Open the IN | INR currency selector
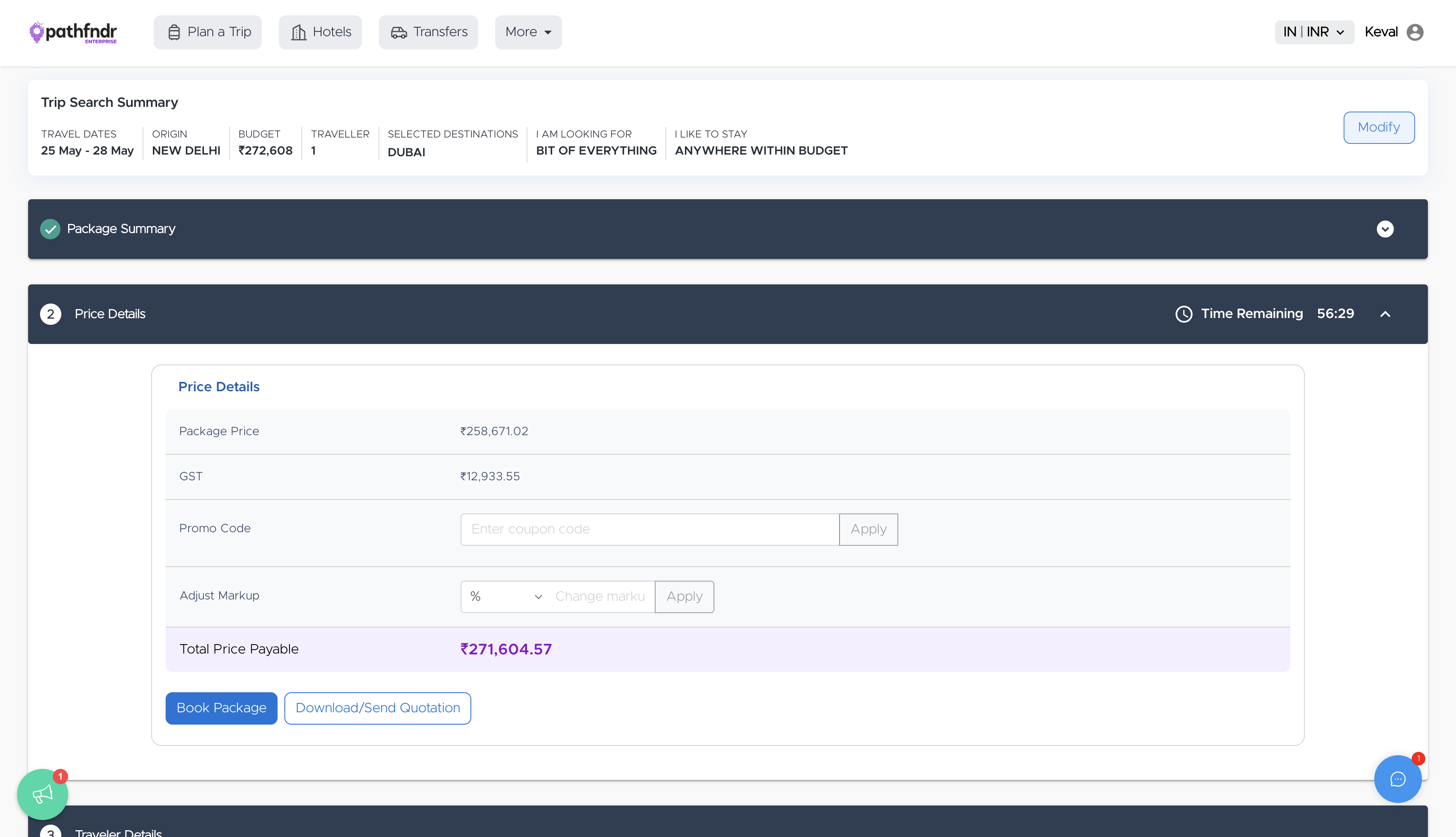Viewport: 1456px width, 837px height. coord(1314,32)
